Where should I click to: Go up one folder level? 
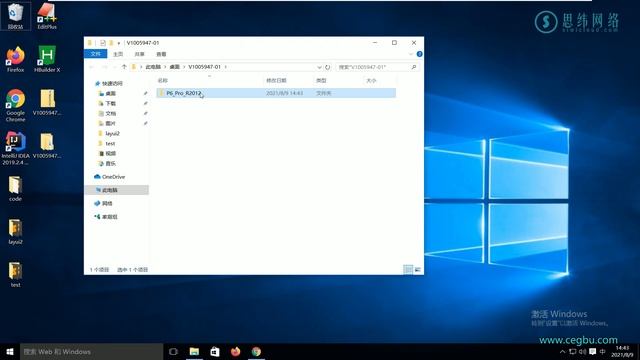click(124, 67)
